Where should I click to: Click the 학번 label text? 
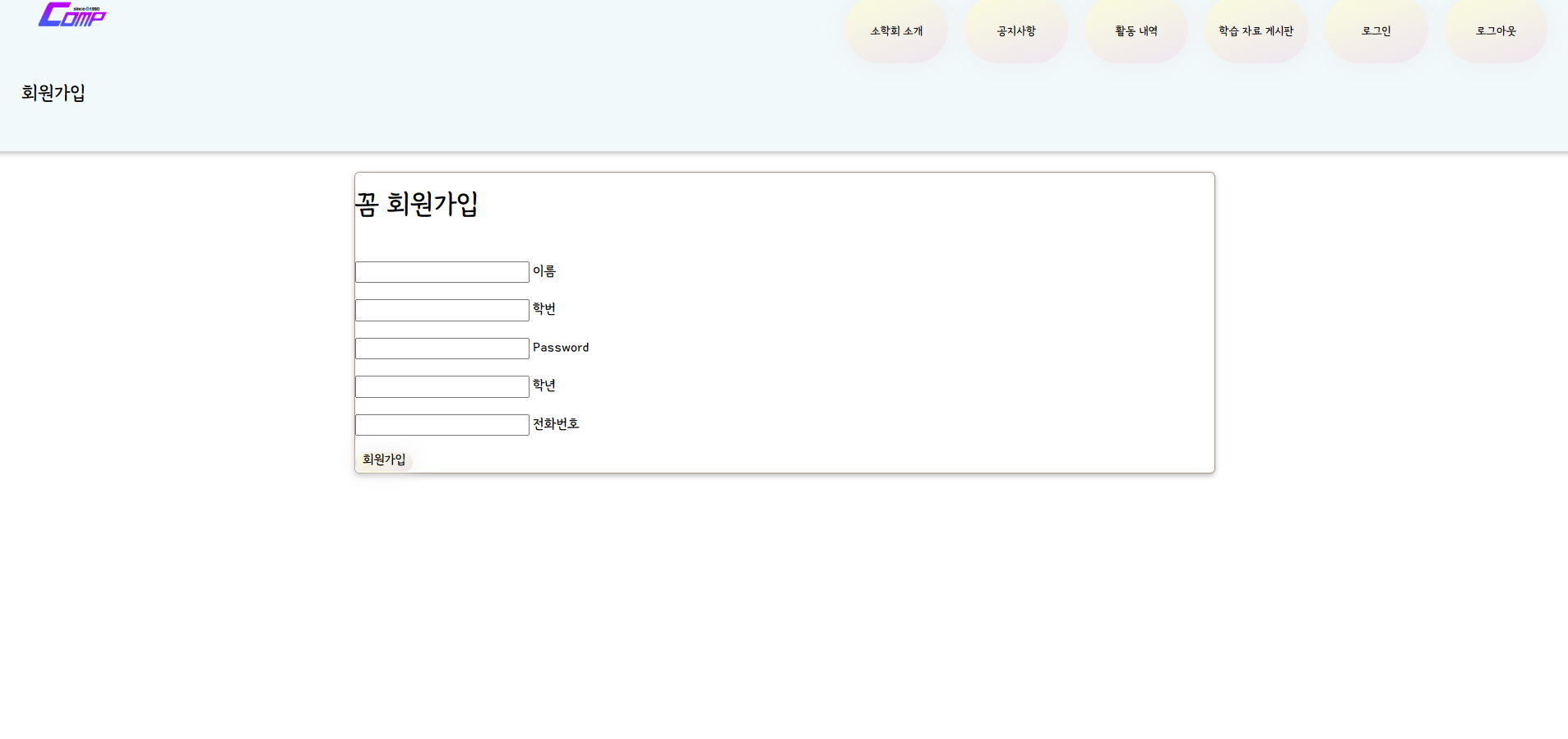tap(543, 309)
